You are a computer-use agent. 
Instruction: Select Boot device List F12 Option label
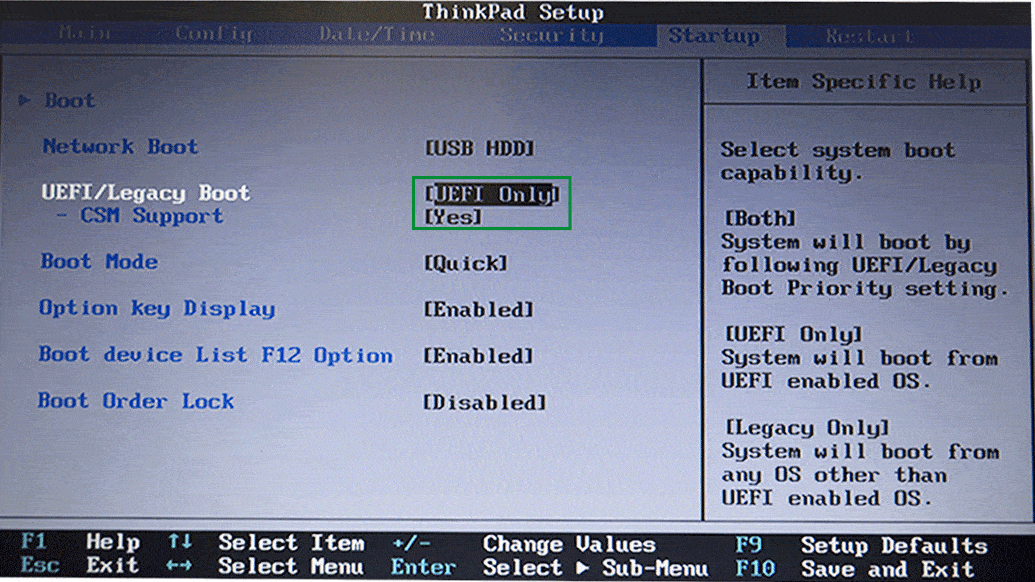[x=215, y=355]
